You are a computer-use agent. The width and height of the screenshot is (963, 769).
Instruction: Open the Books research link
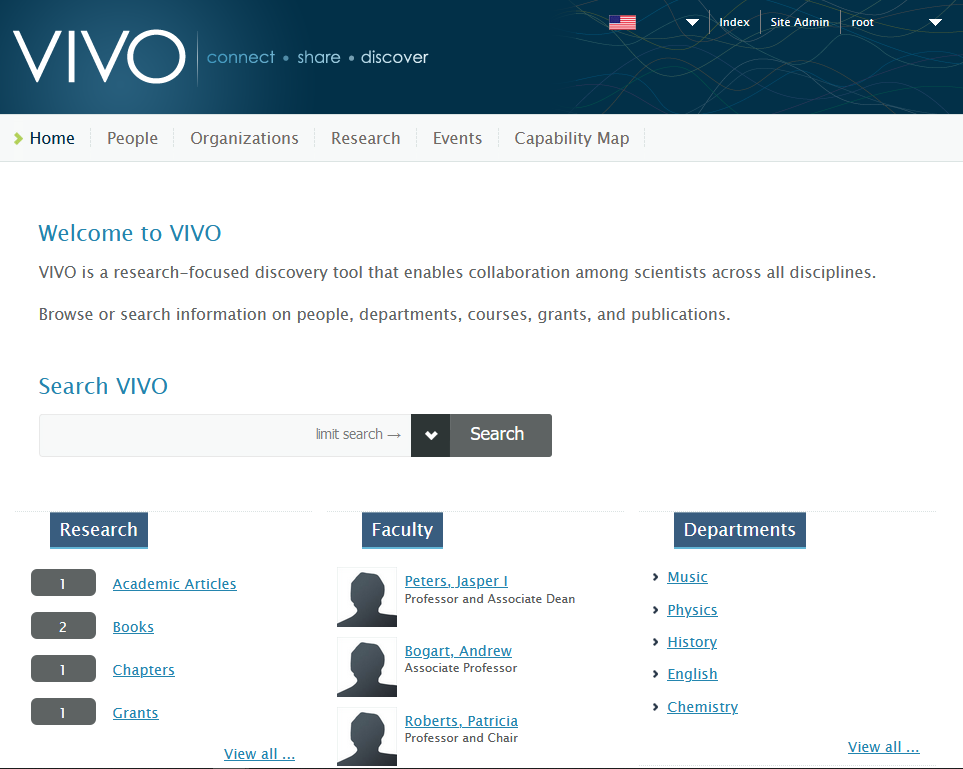(133, 627)
